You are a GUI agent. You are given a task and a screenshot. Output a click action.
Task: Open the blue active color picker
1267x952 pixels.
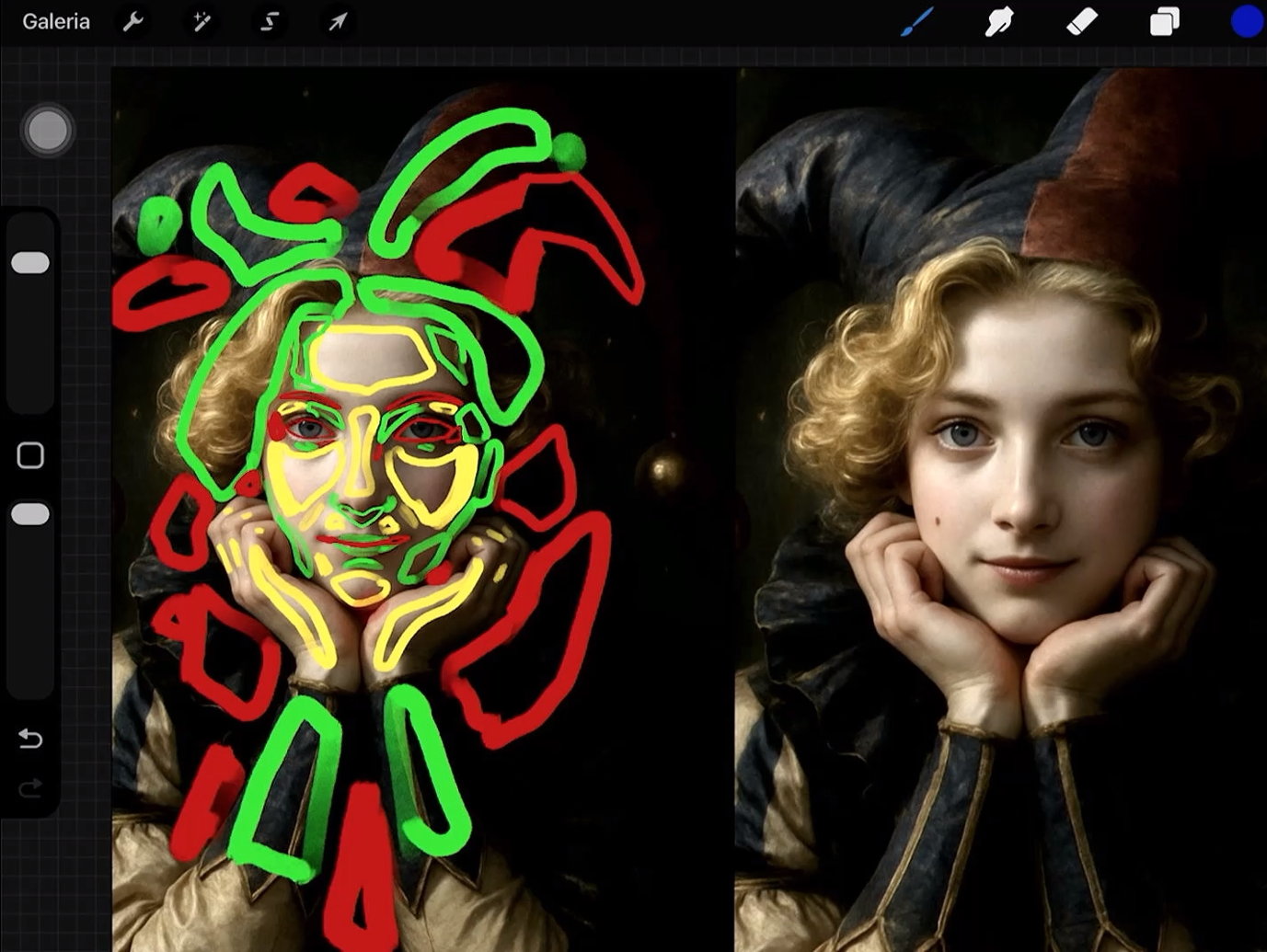click(x=1247, y=21)
